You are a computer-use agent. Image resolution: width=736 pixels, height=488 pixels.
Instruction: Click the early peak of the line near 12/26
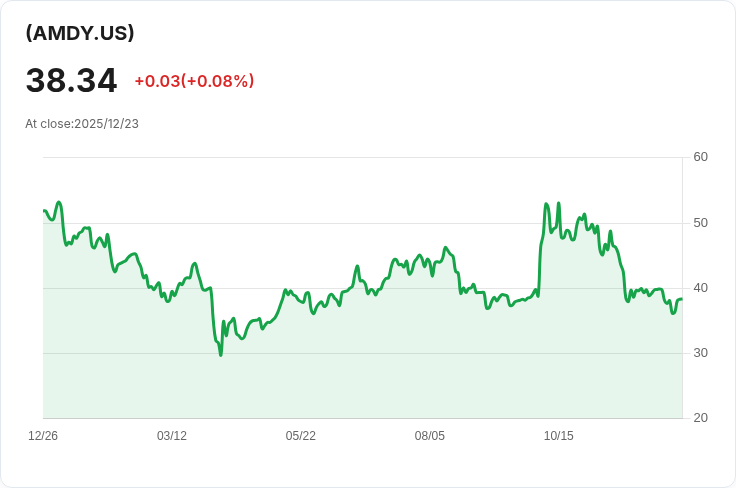[59, 202]
